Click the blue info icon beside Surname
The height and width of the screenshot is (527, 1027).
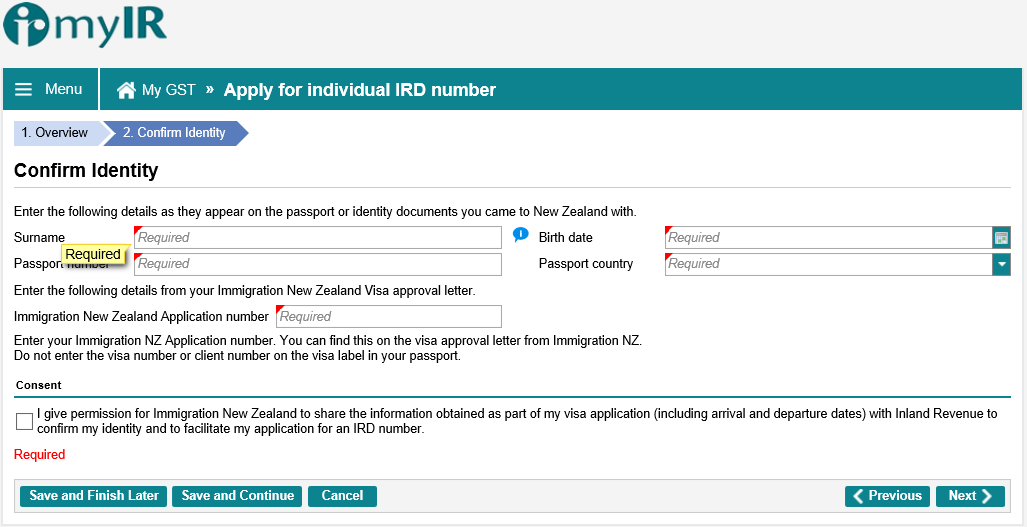[x=520, y=236]
